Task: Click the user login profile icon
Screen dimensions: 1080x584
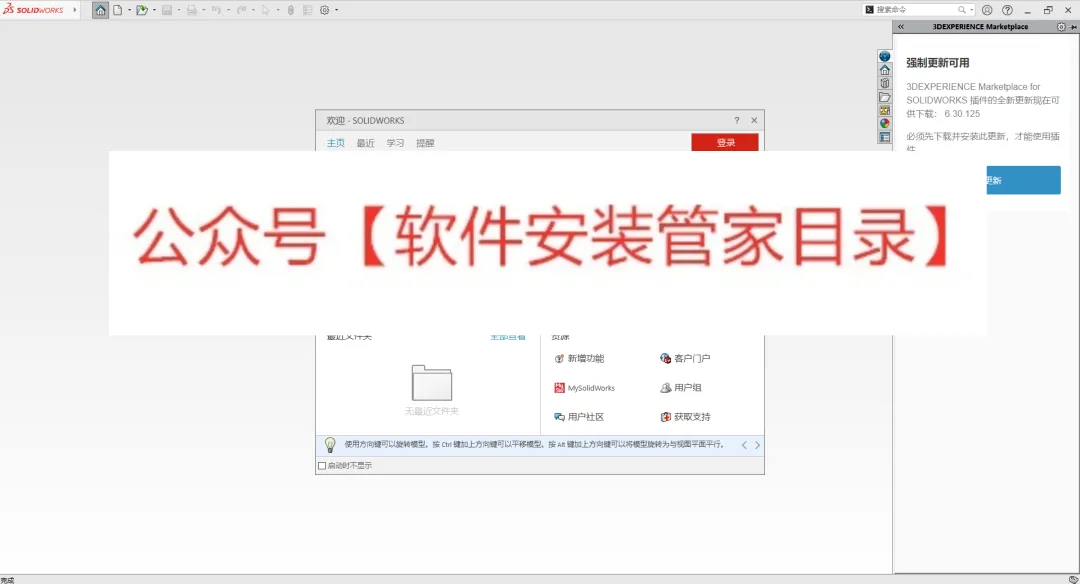Action: coord(987,10)
